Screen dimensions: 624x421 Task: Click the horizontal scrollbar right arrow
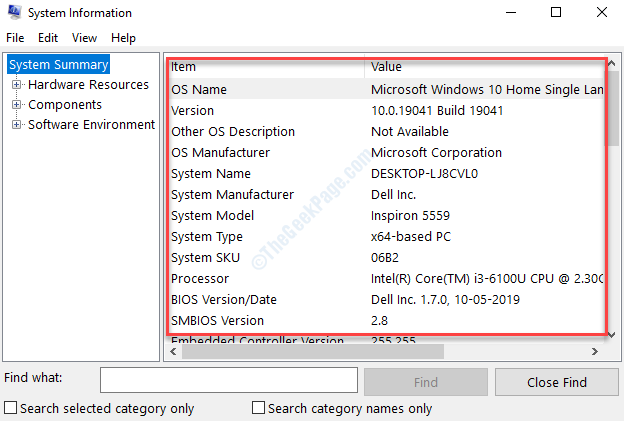(x=595, y=351)
